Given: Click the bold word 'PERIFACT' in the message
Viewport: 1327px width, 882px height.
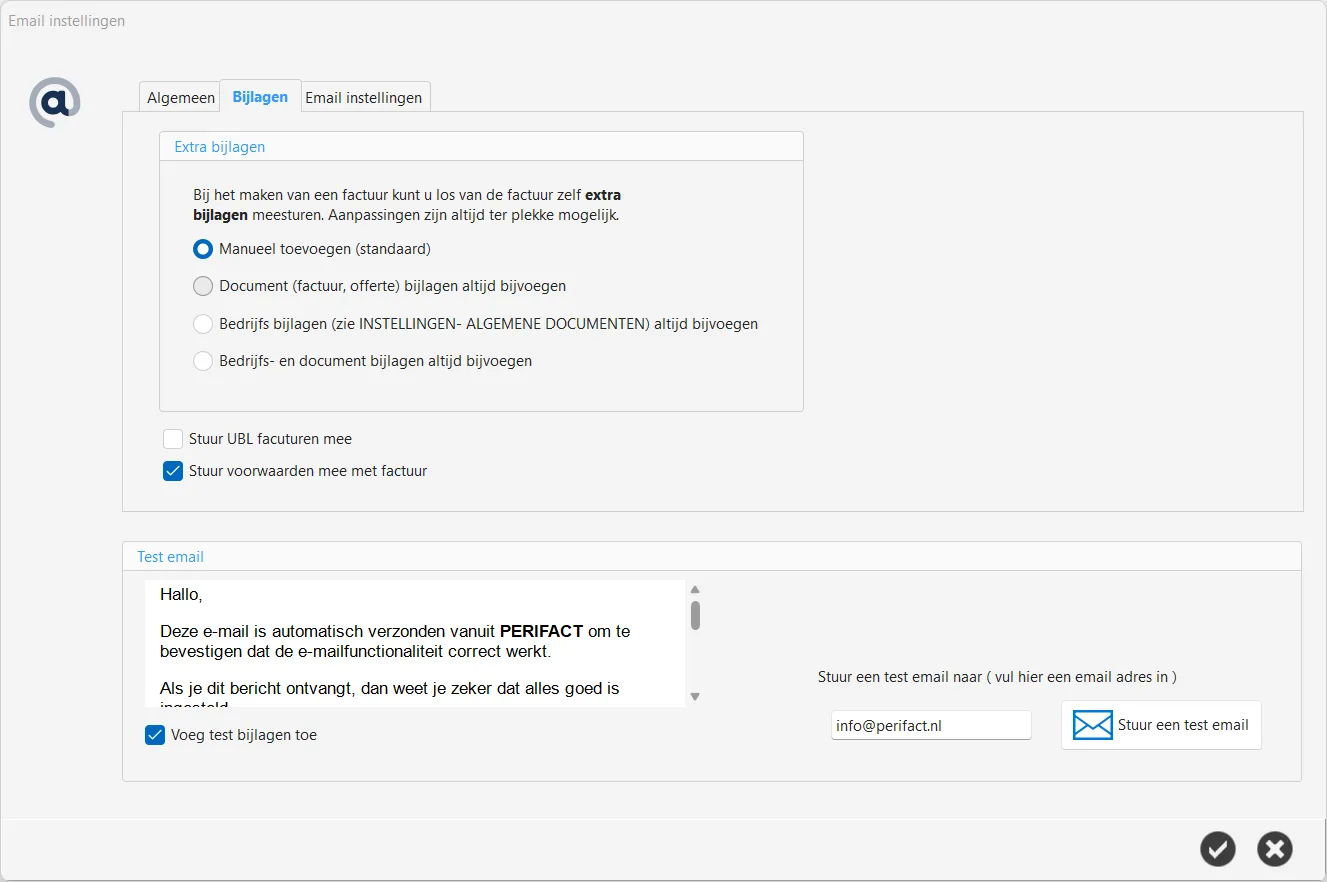Looking at the screenshot, I should [x=541, y=631].
